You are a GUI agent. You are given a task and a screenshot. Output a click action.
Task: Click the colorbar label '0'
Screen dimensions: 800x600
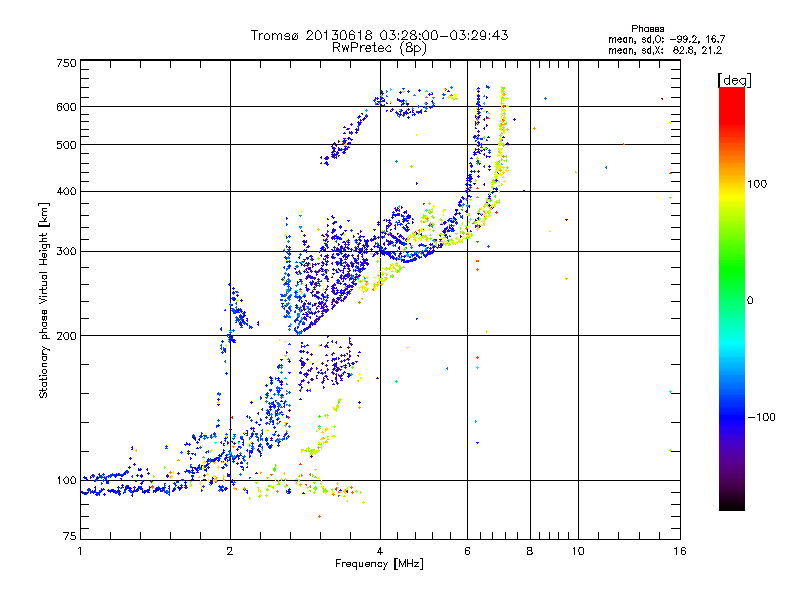tap(750, 301)
